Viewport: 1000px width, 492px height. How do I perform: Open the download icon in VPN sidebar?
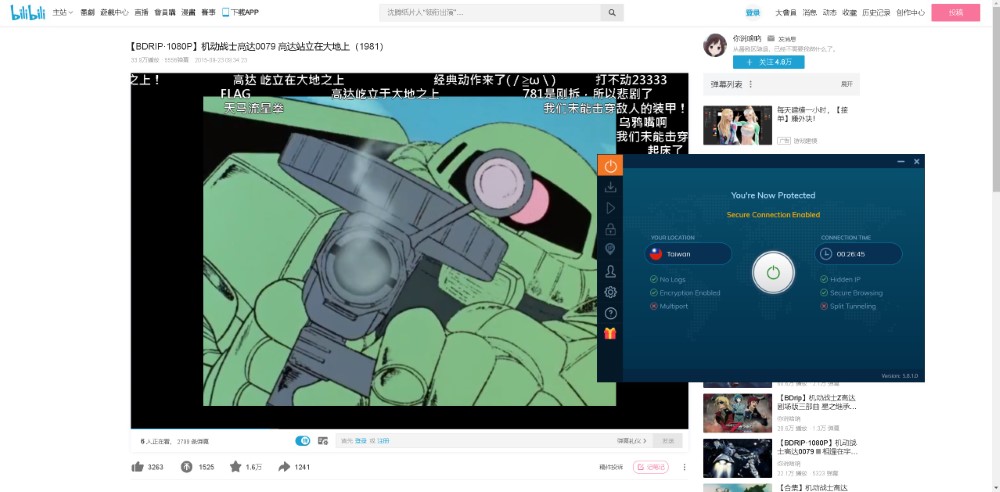point(610,187)
